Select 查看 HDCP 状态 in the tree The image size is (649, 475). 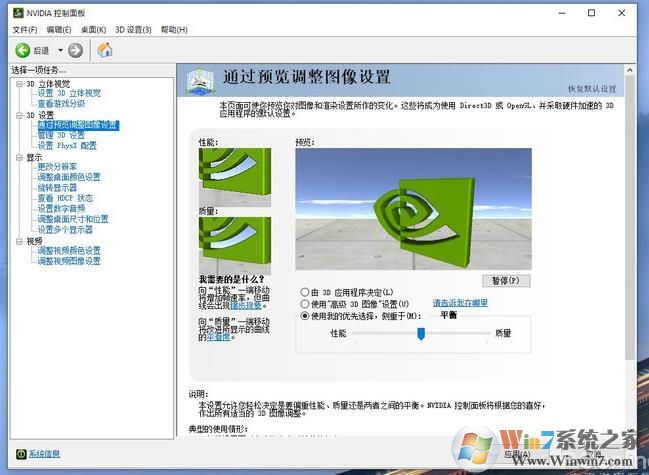click(x=65, y=198)
